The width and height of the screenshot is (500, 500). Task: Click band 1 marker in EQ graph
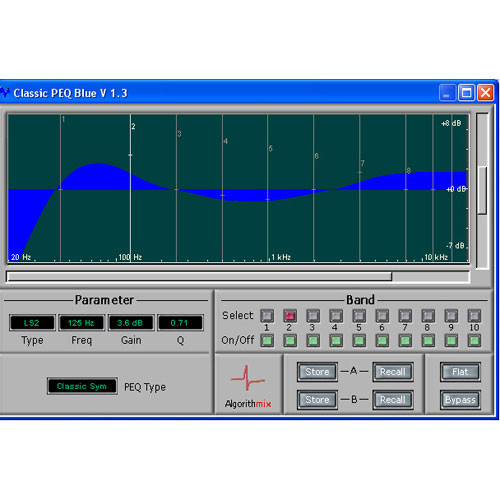pyautogui.click(x=60, y=189)
